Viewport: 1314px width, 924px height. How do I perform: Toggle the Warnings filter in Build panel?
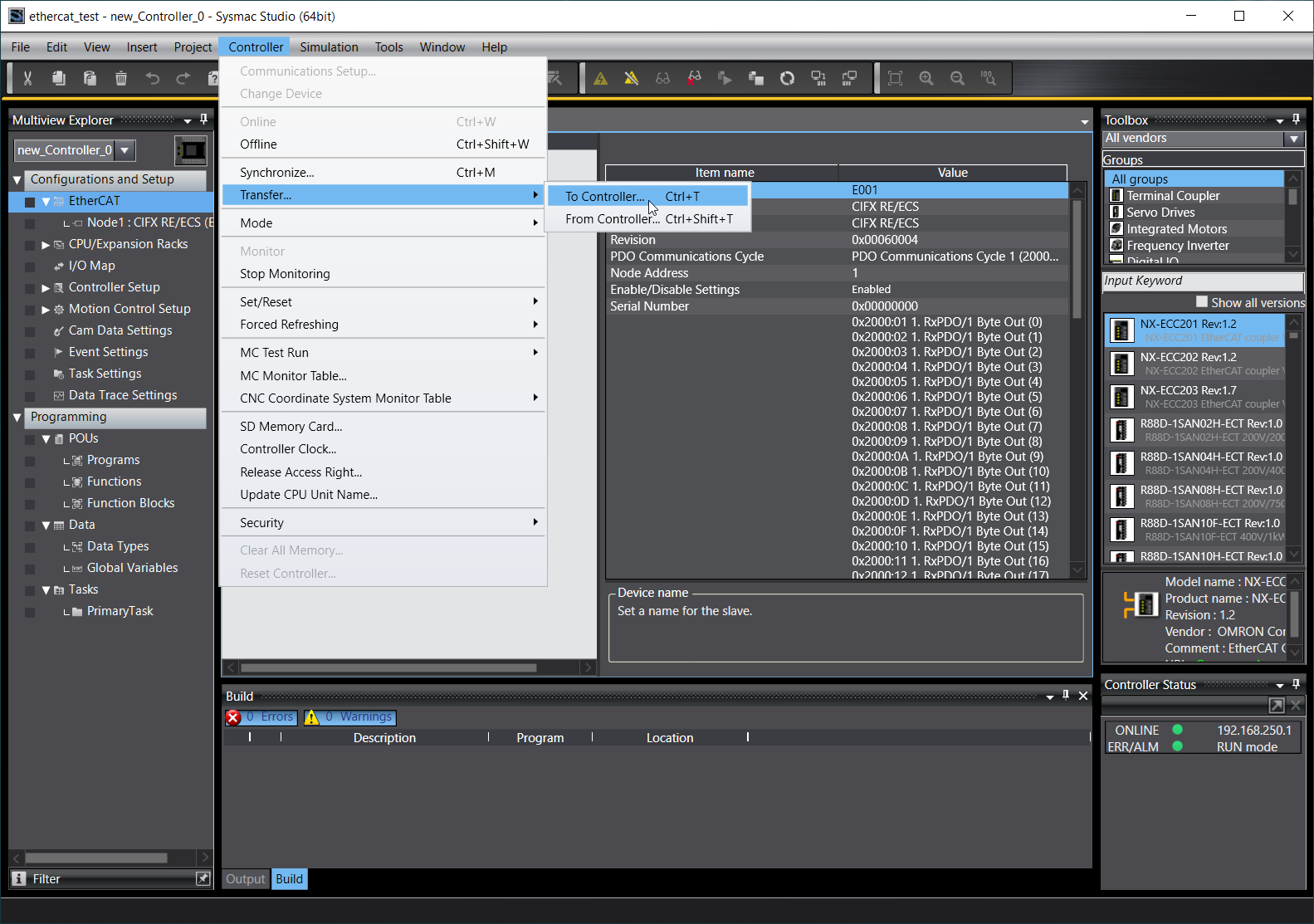pyautogui.click(x=349, y=716)
